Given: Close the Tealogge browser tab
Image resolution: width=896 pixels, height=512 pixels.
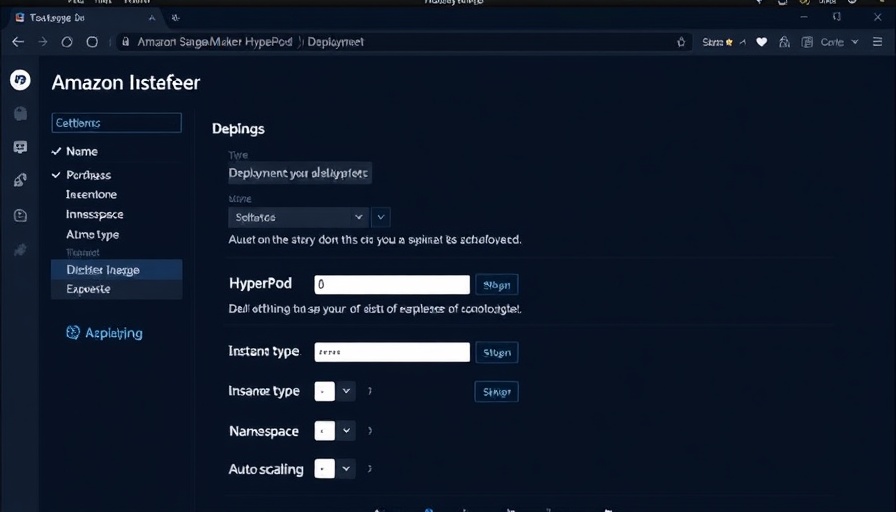Looking at the screenshot, I should pos(151,18).
